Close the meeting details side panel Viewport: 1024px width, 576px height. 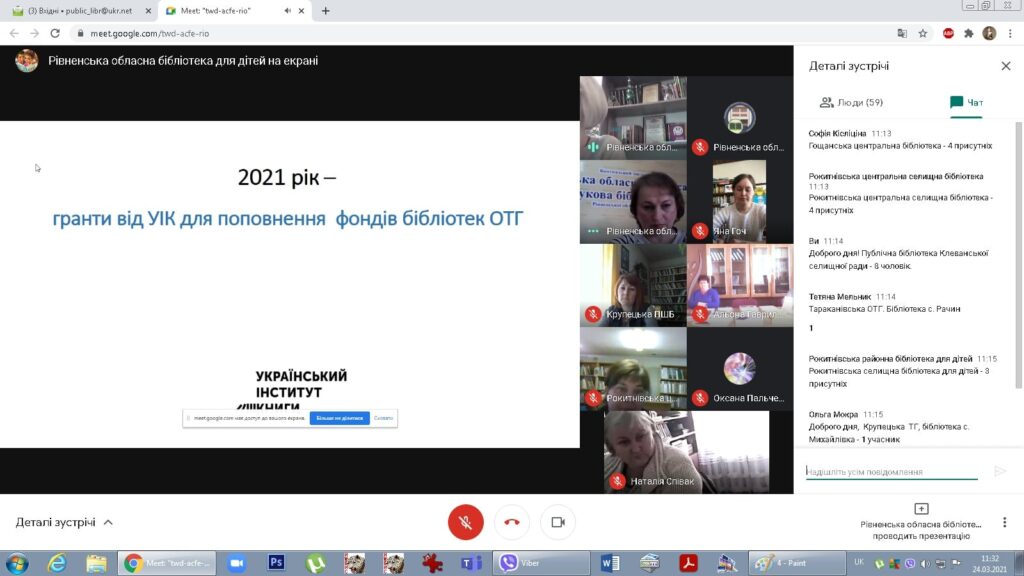(x=1005, y=66)
